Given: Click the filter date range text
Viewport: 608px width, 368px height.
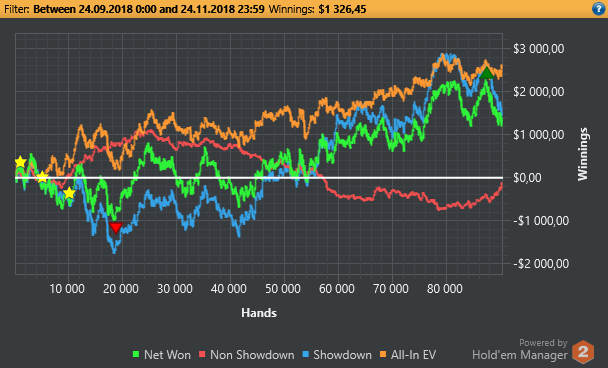Looking at the screenshot, I should (x=149, y=9).
